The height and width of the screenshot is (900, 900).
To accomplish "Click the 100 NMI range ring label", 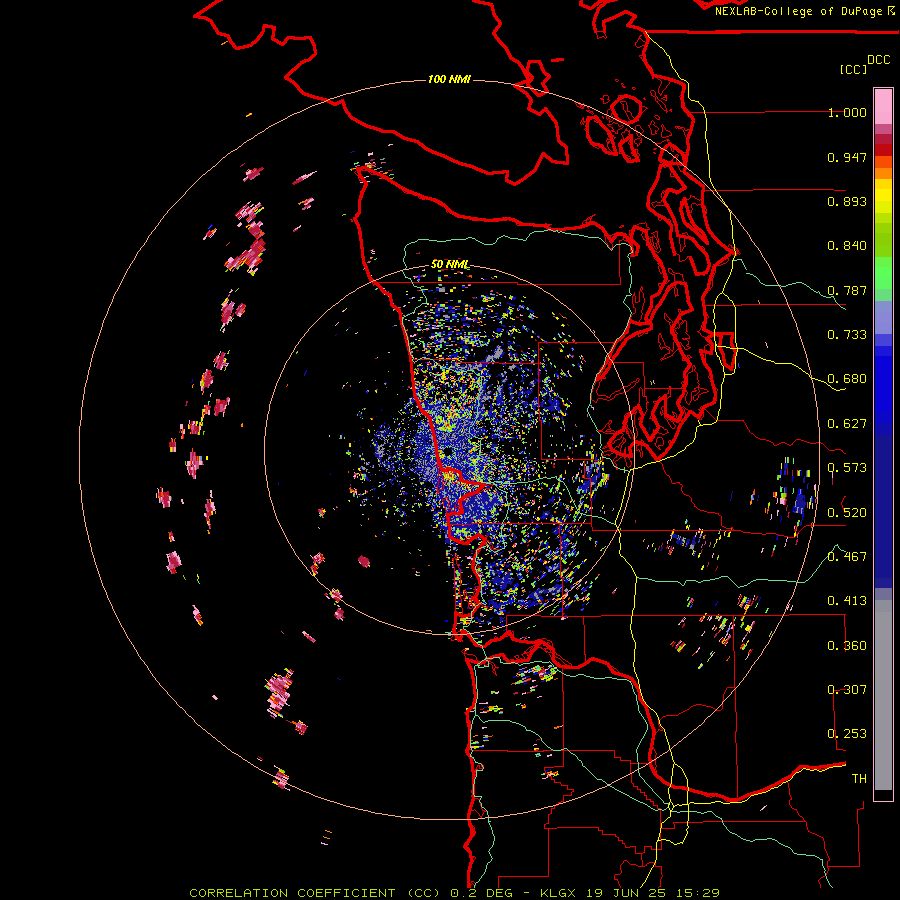I will click(x=449, y=79).
